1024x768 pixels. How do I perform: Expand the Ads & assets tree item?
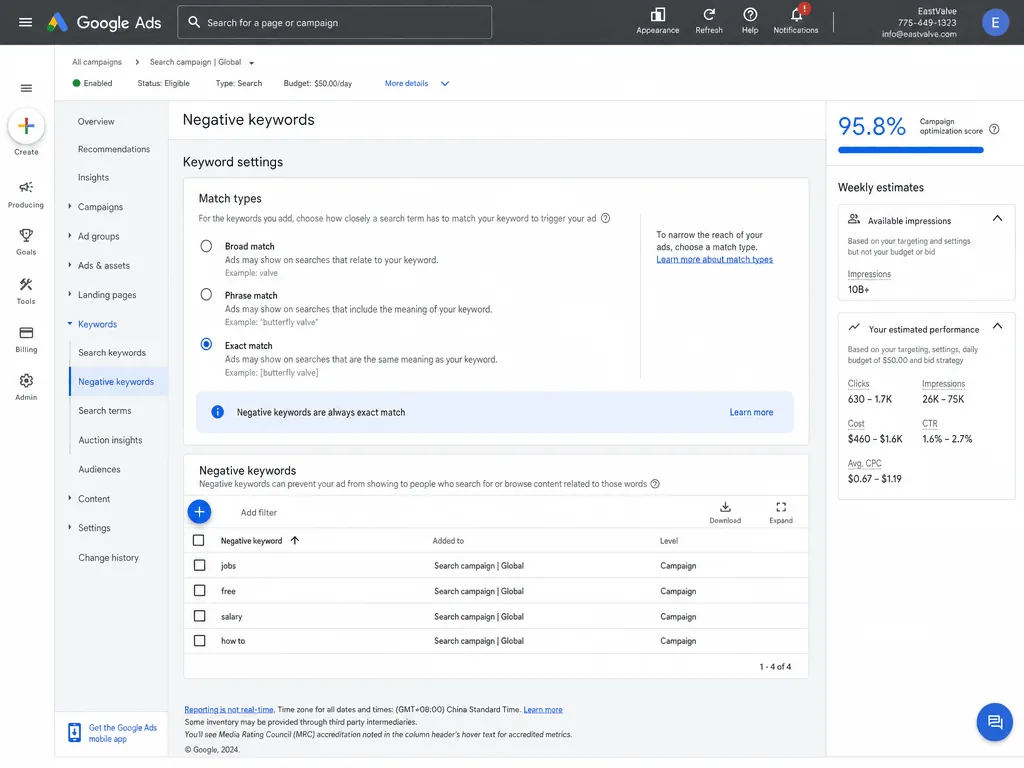[70, 265]
